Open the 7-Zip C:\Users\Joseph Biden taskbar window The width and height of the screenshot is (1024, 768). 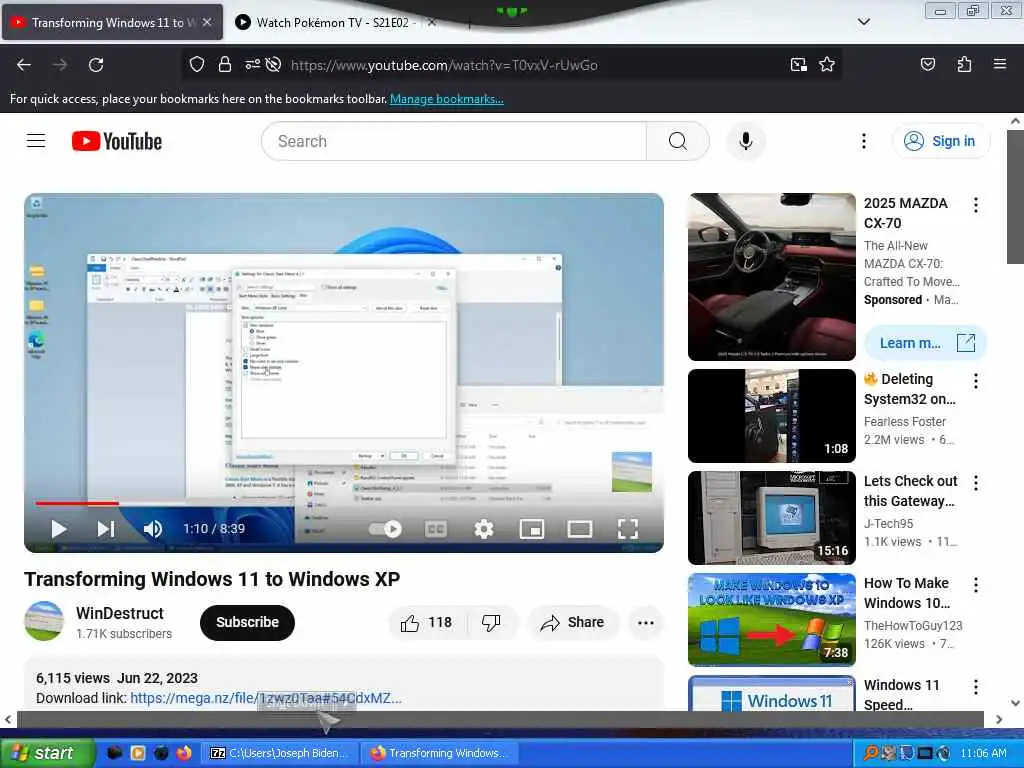pos(280,753)
